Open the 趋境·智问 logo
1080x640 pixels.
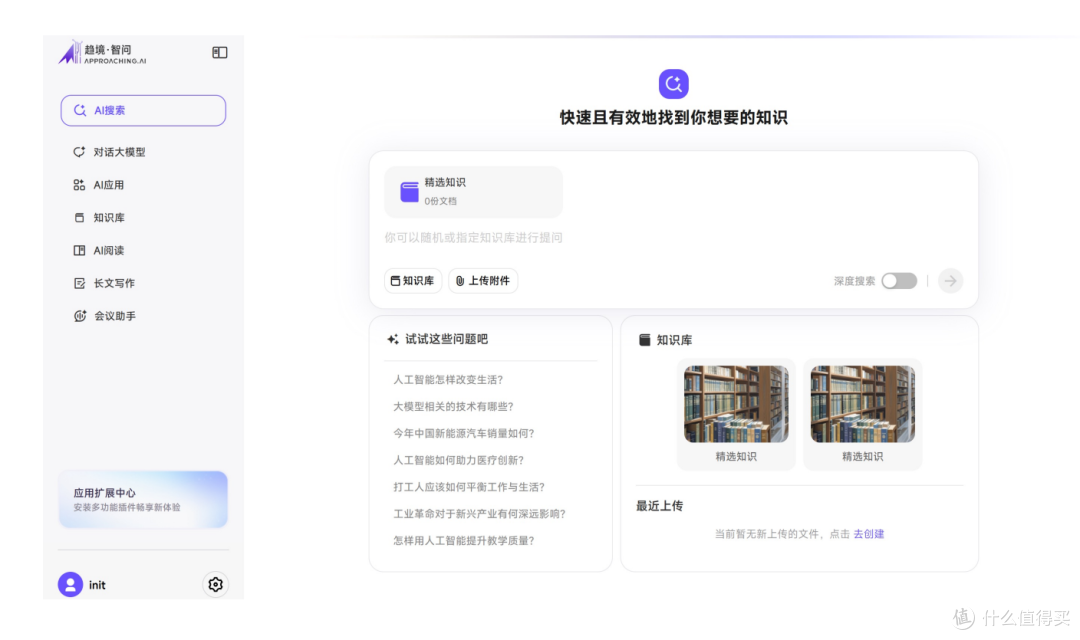pos(103,53)
